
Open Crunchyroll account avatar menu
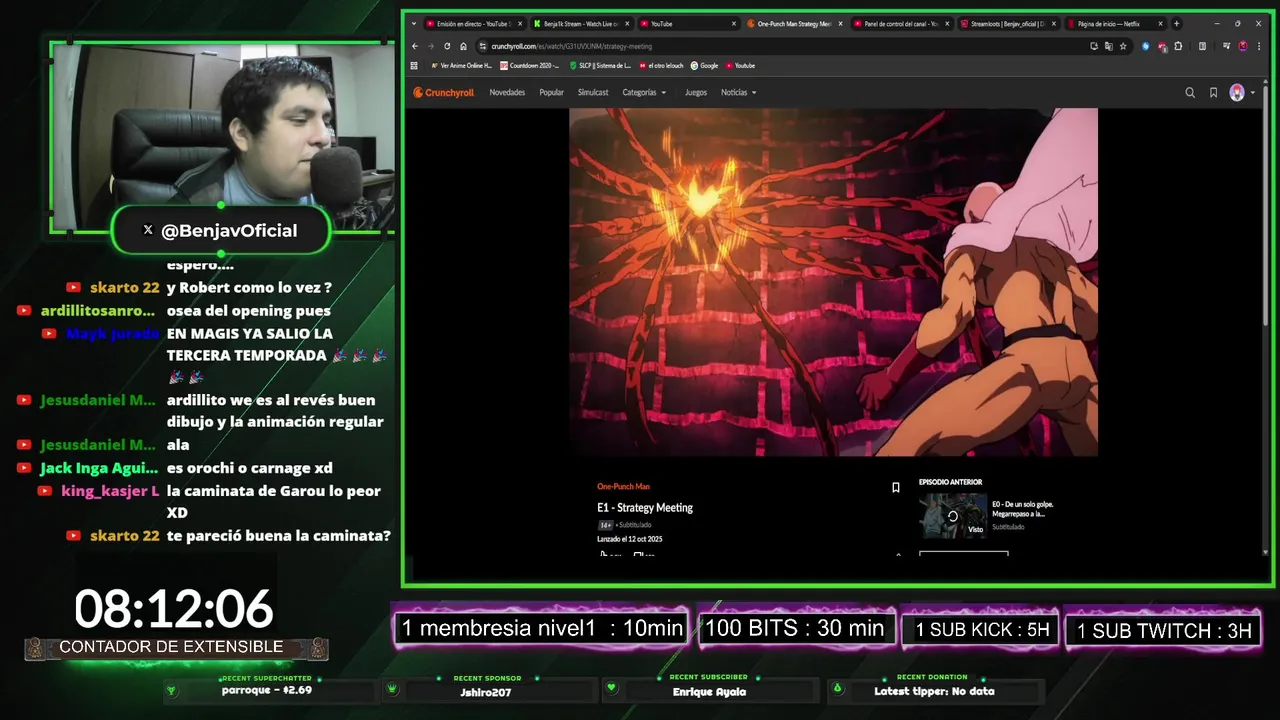tap(1242, 93)
